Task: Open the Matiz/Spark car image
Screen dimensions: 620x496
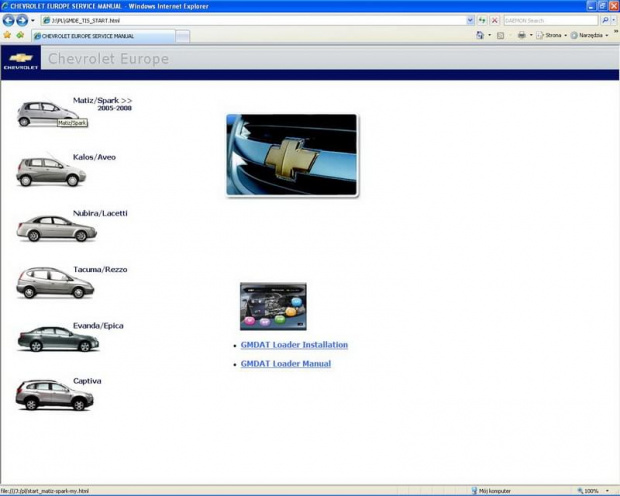Action: point(47,114)
